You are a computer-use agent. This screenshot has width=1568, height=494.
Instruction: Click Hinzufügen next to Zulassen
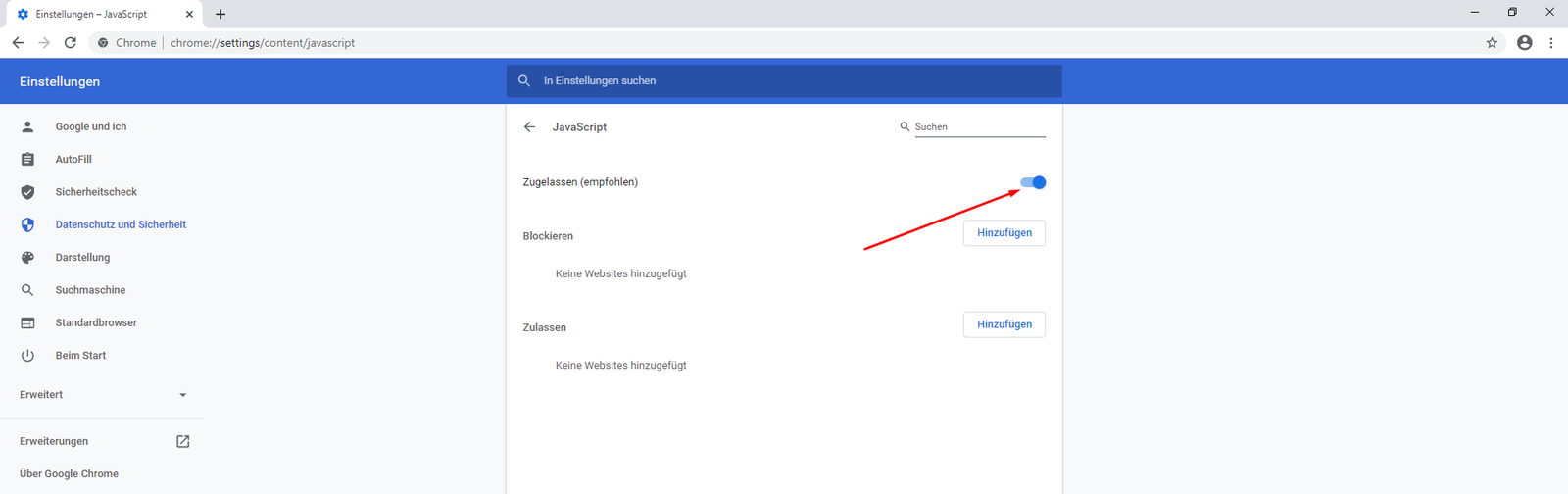1004,324
